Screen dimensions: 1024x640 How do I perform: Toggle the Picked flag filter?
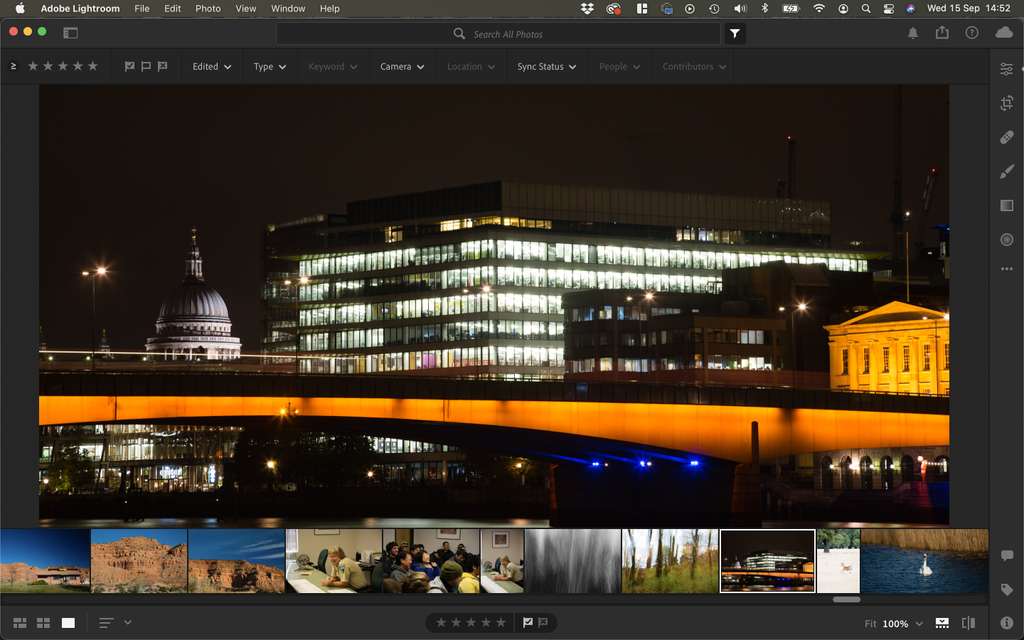(x=129, y=66)
